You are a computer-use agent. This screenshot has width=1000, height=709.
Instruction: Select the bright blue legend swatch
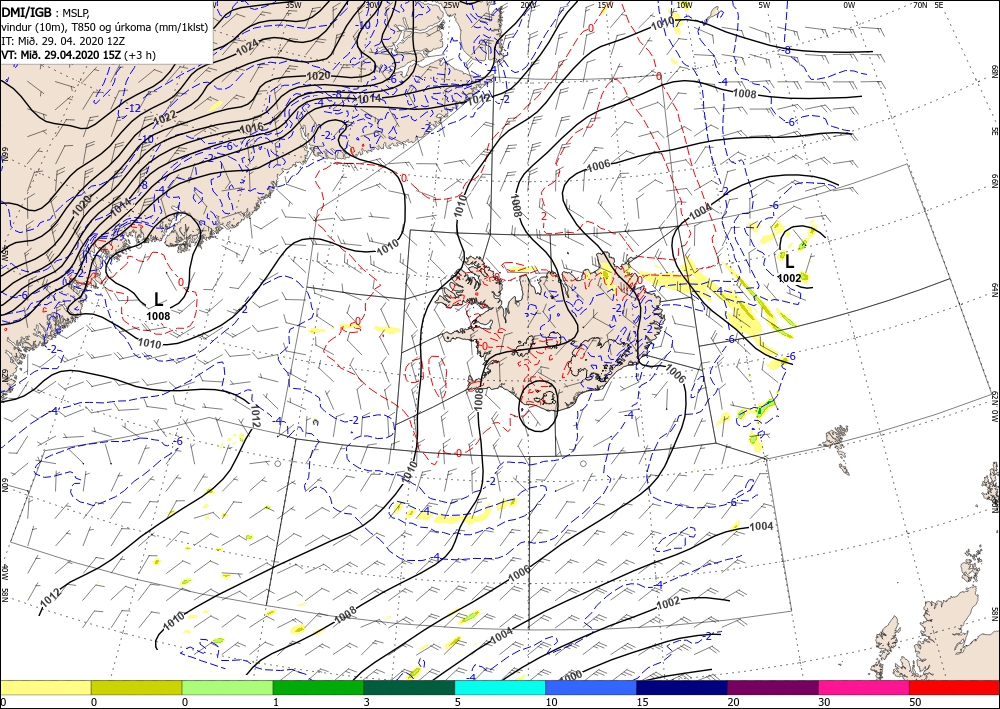tap(591, 687)
